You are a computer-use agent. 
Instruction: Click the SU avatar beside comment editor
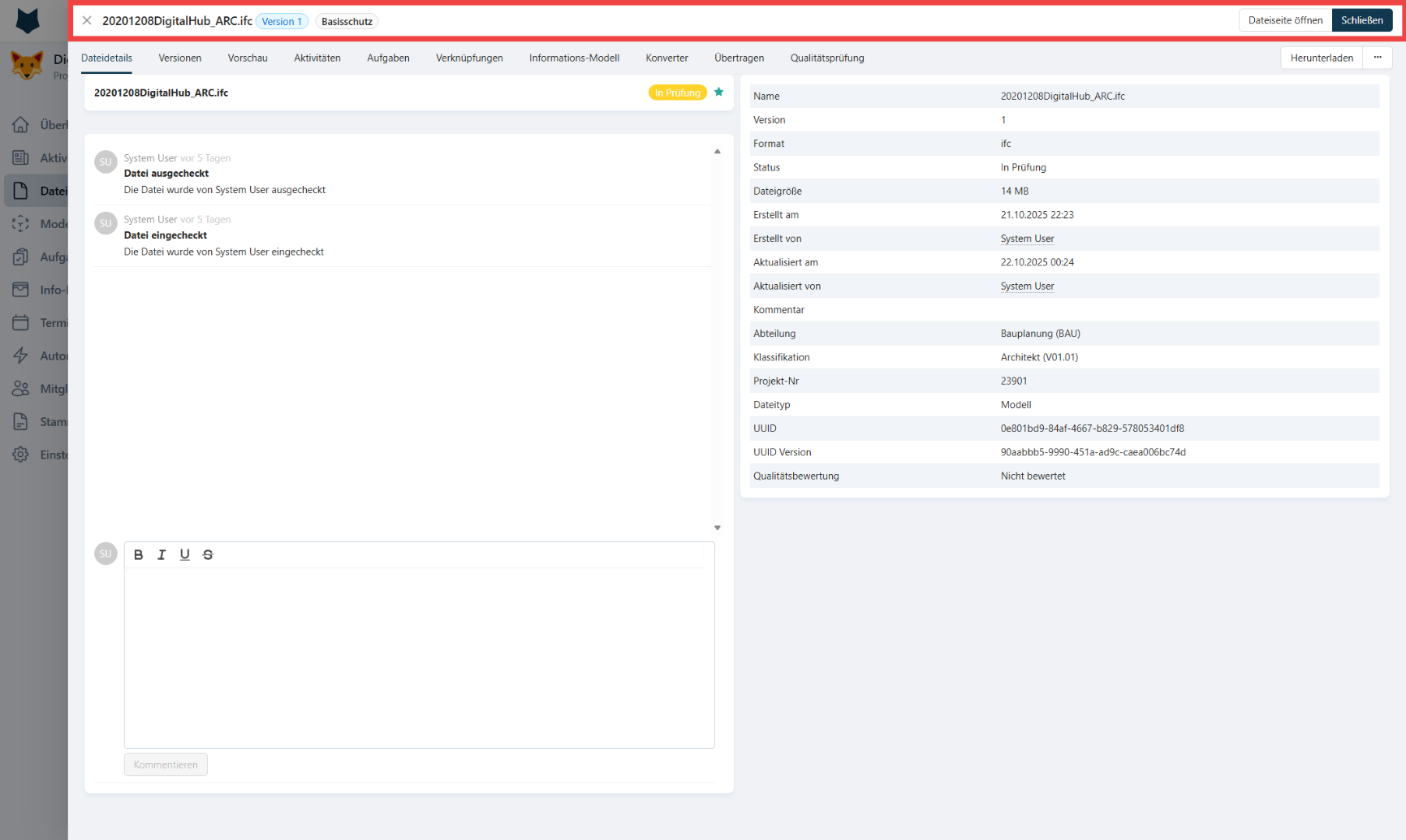(x=106, y=554)
